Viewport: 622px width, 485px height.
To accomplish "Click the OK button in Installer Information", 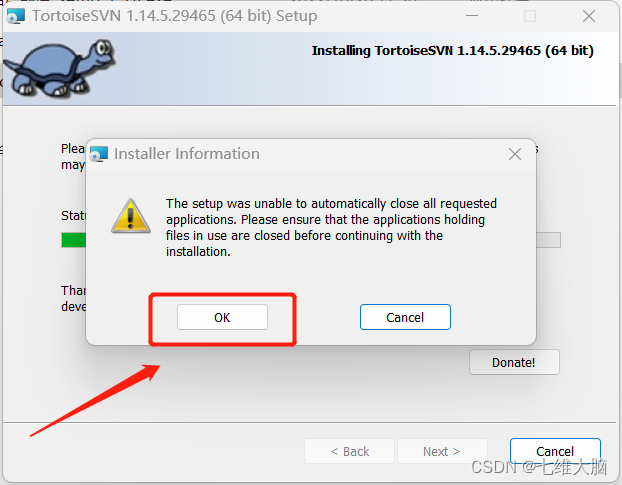I will pos(222,317).
